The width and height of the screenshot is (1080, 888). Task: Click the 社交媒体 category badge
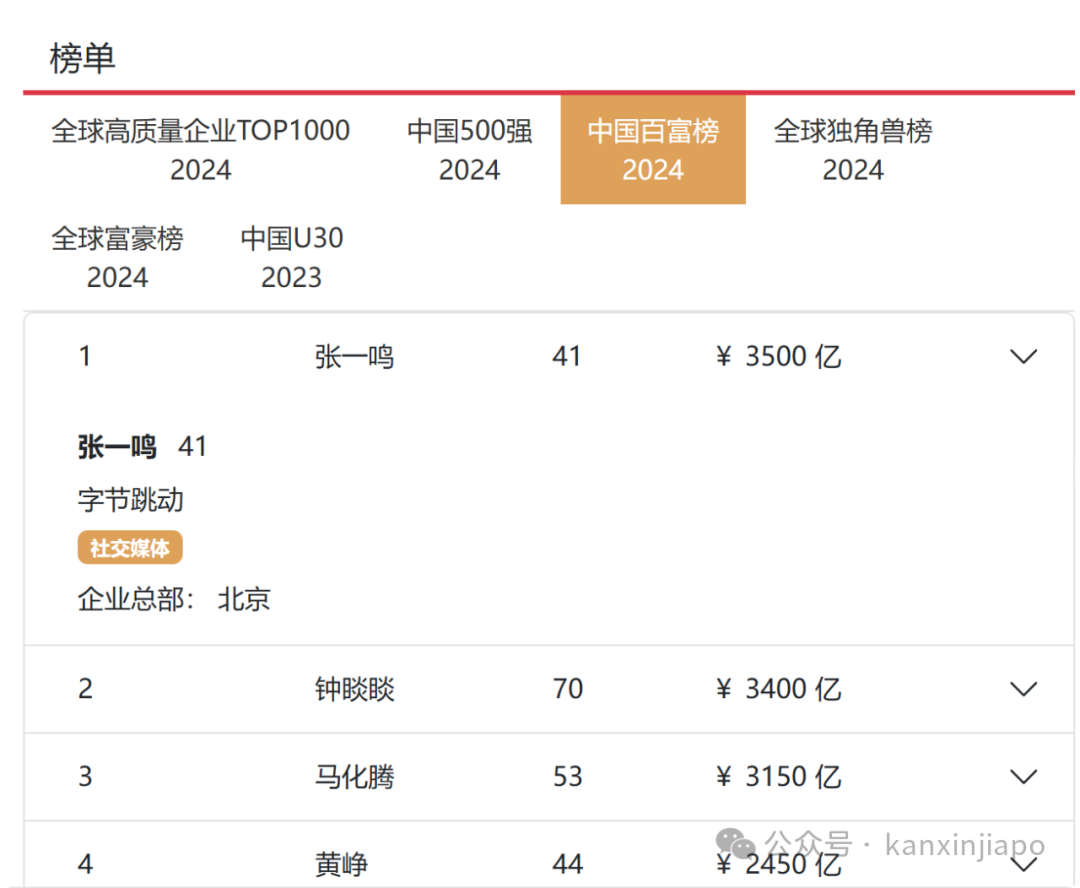pos(130,547)
